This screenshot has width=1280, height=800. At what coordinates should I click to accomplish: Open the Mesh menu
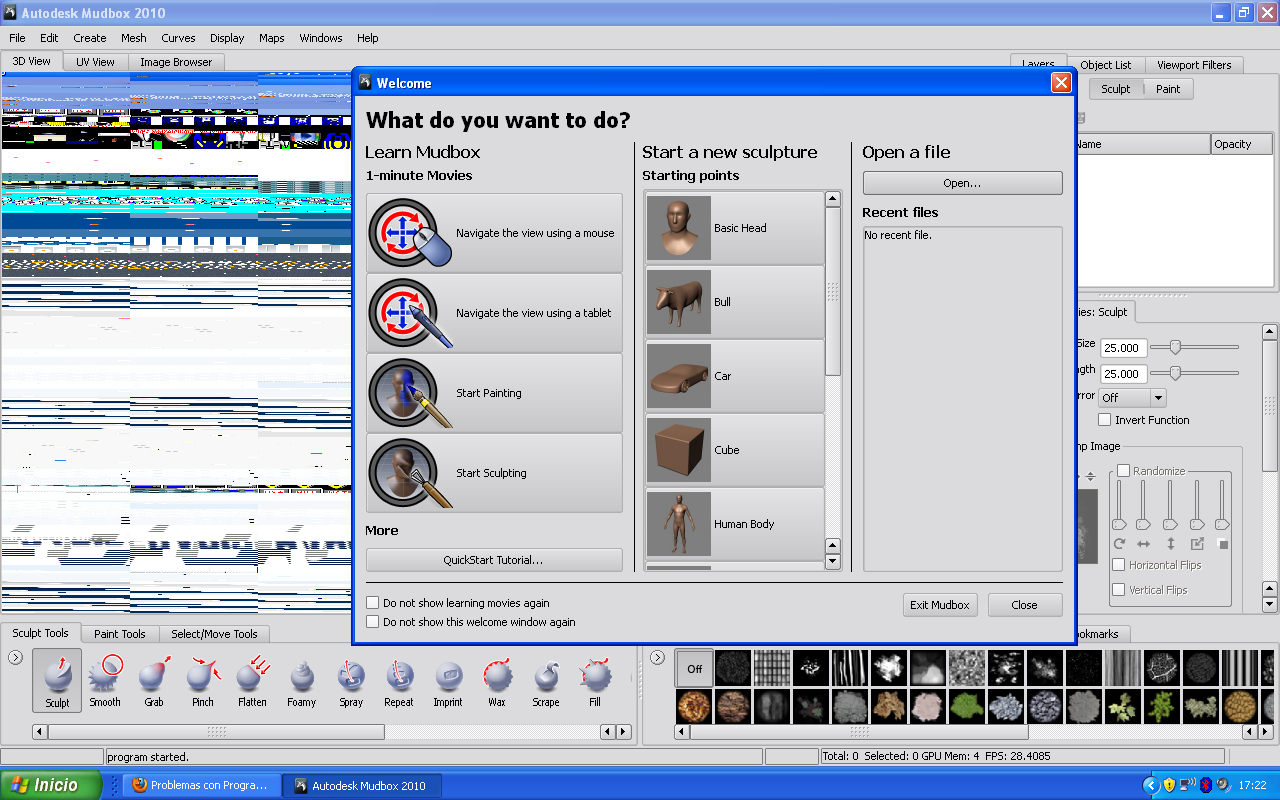click(134, 38)
